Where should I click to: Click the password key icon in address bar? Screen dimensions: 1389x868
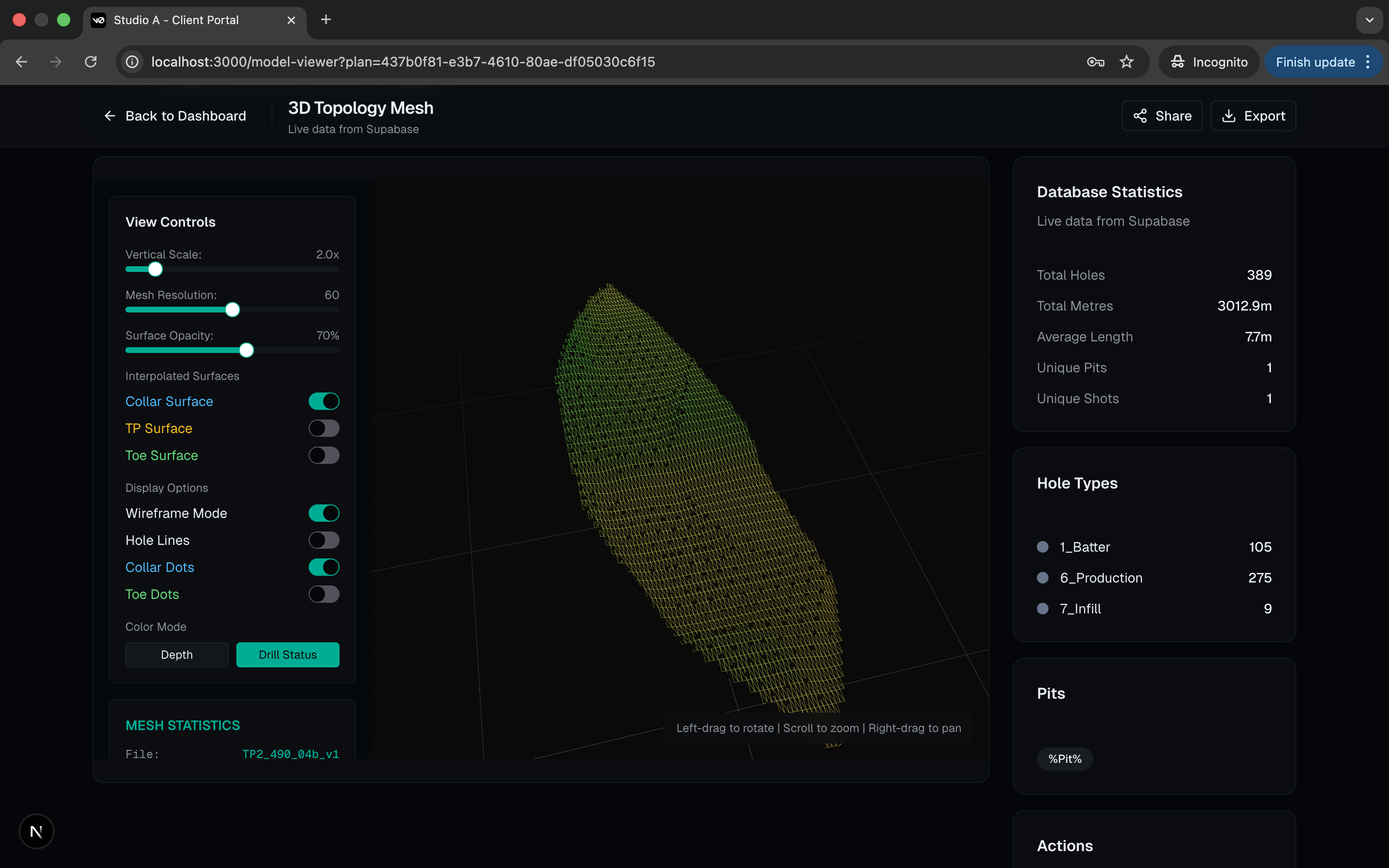(x=1095, y=62)
